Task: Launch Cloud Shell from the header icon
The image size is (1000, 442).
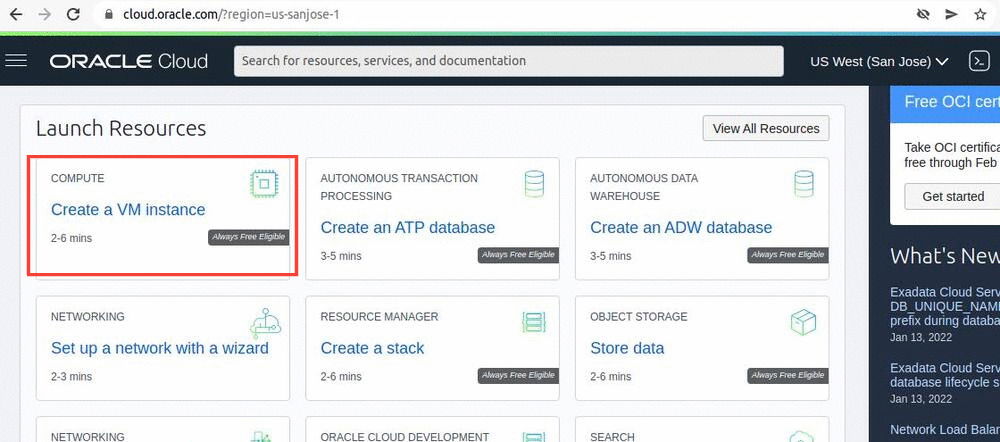Action: [x=979, y=61]
